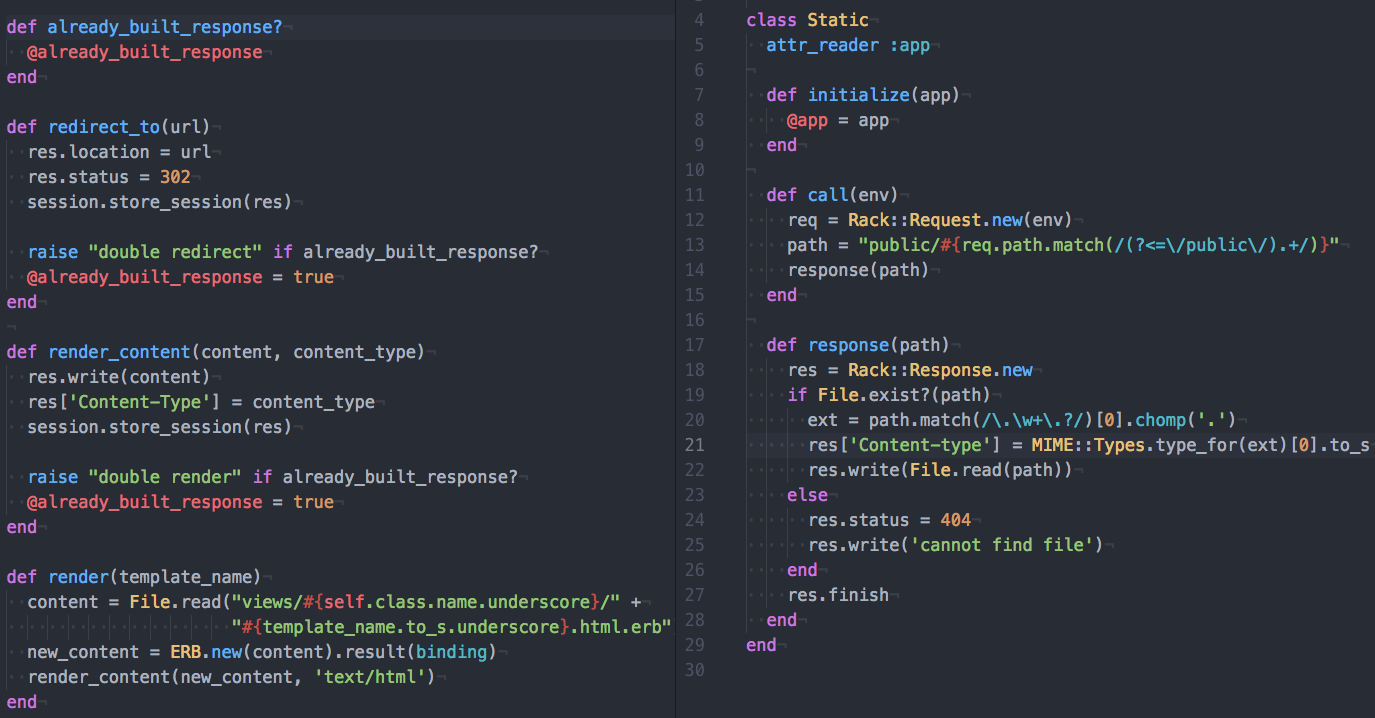Image resolution: width=1375 pixels, height=718 pixels.
Task: Click the call method name in def call(env)
Action: 828,195
